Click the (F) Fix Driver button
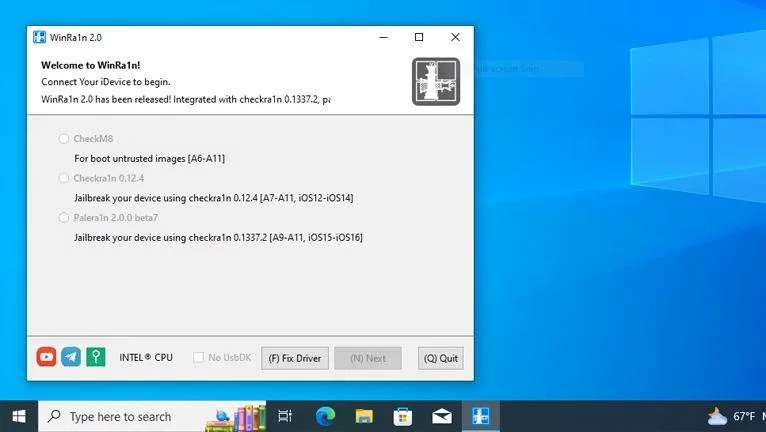The image size is (766, 432). tap(295, 358)
